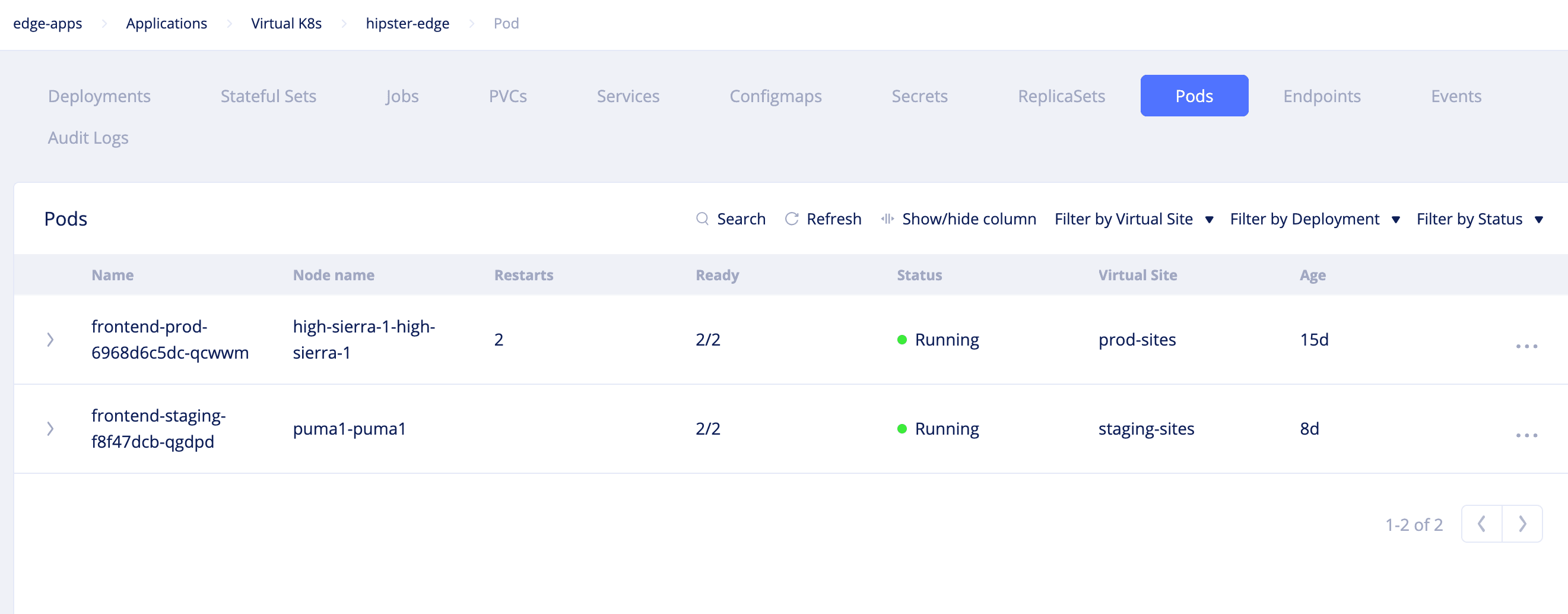Expand the frontend-prod pod row
The width and height of the screenshot is (1568, 614).
[x=50, y=340]
